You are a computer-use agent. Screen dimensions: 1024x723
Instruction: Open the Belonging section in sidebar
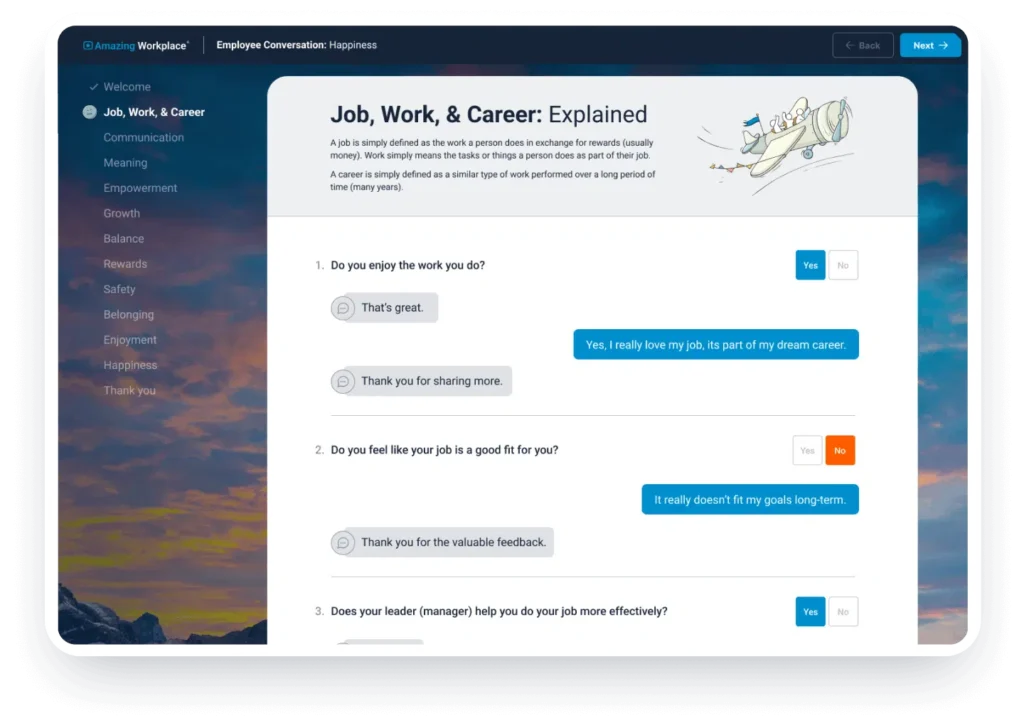(128, 315)
